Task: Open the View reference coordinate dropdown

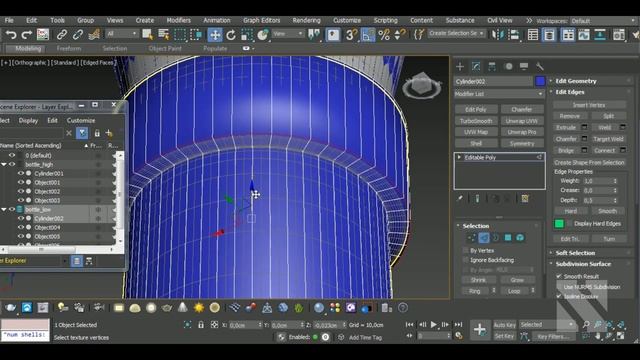Action: coord(288,33)
